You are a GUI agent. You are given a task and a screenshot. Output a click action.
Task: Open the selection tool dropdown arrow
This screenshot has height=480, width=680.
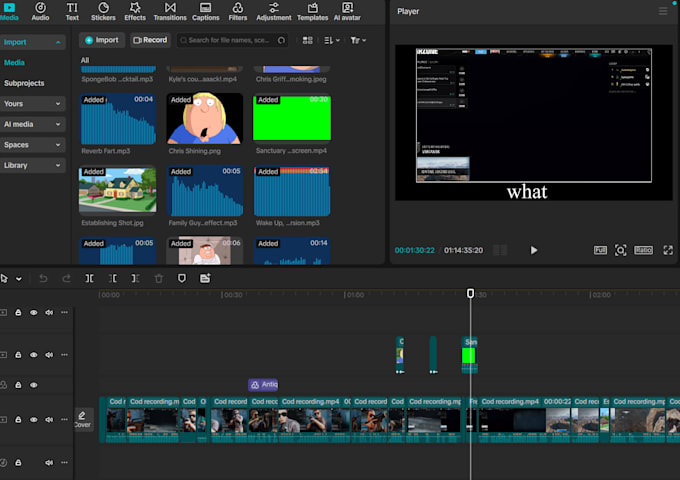pyautogui.click(x=19, y=279)
